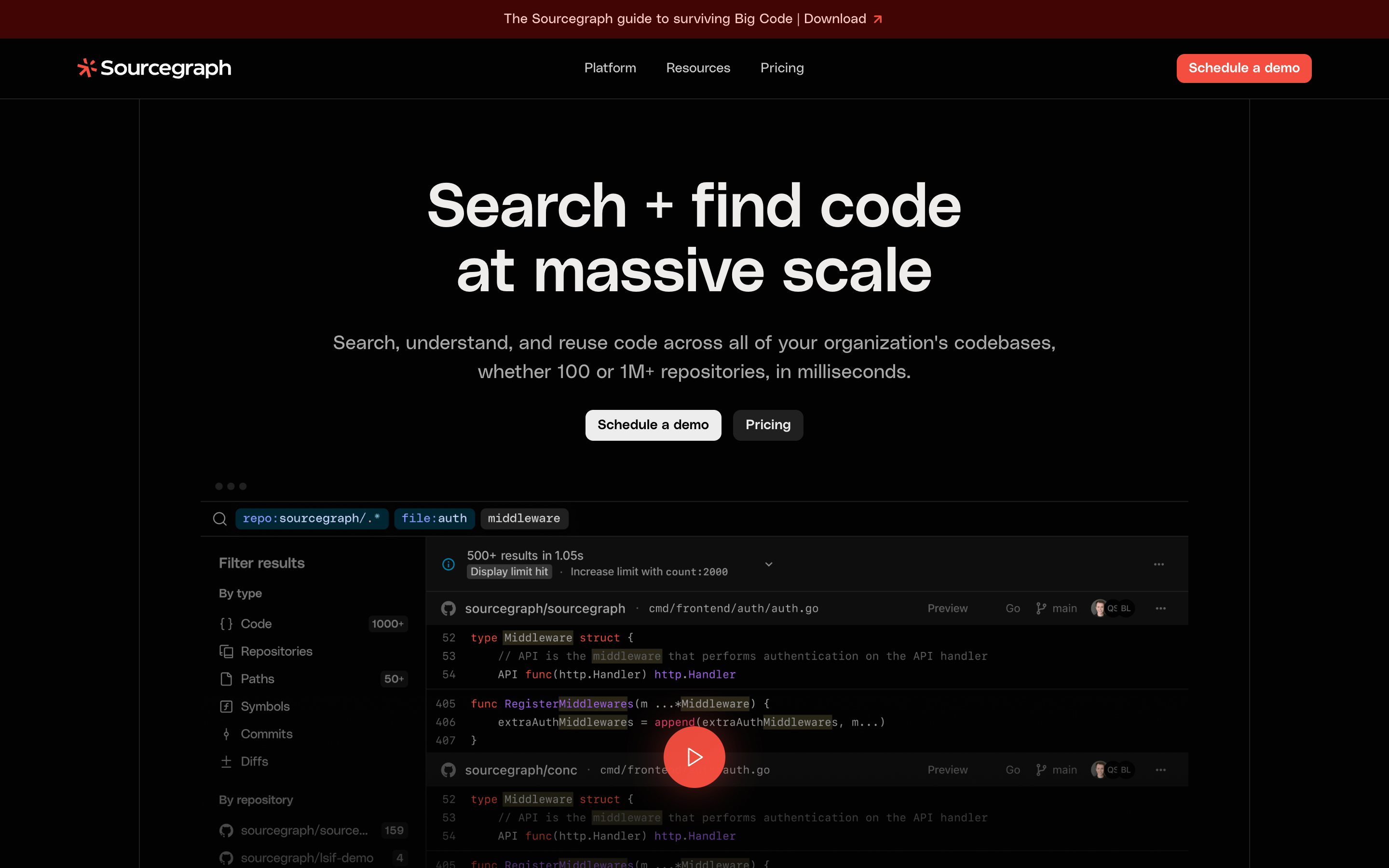Image resolution: width=1389 pixels, height=868 pixels.
Task: Click the Display limit hit badge
Action: (x=509, y=572)
